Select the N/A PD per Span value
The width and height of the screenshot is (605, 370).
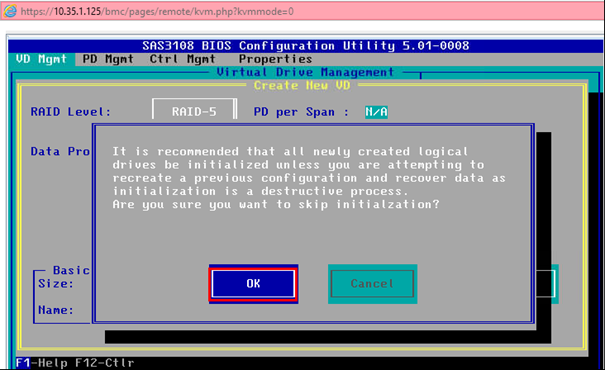(376, 112)
